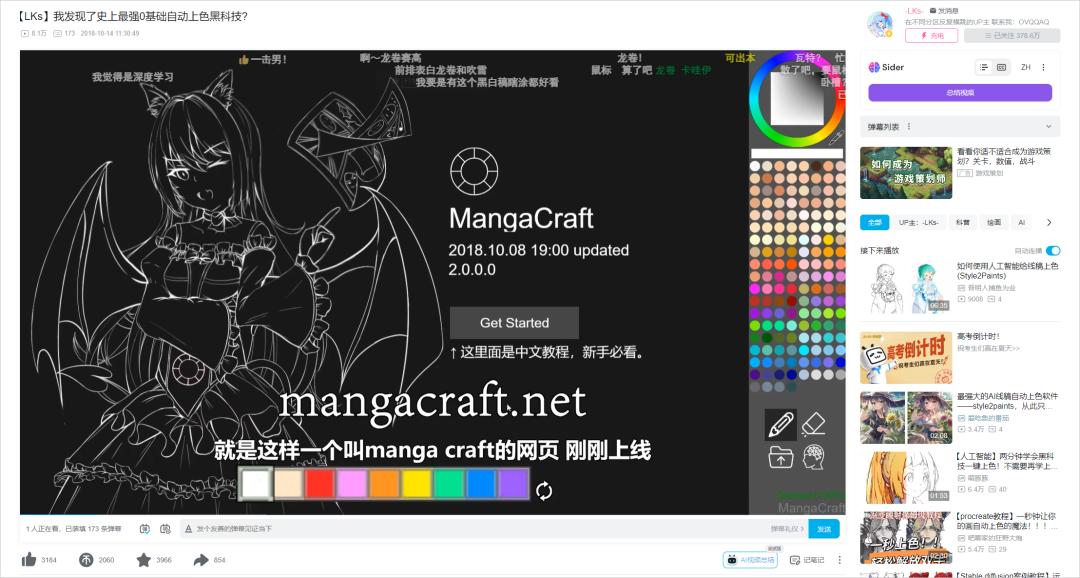
Task: Click the 已关注 378.6万 button
Action: (1012, 36)
